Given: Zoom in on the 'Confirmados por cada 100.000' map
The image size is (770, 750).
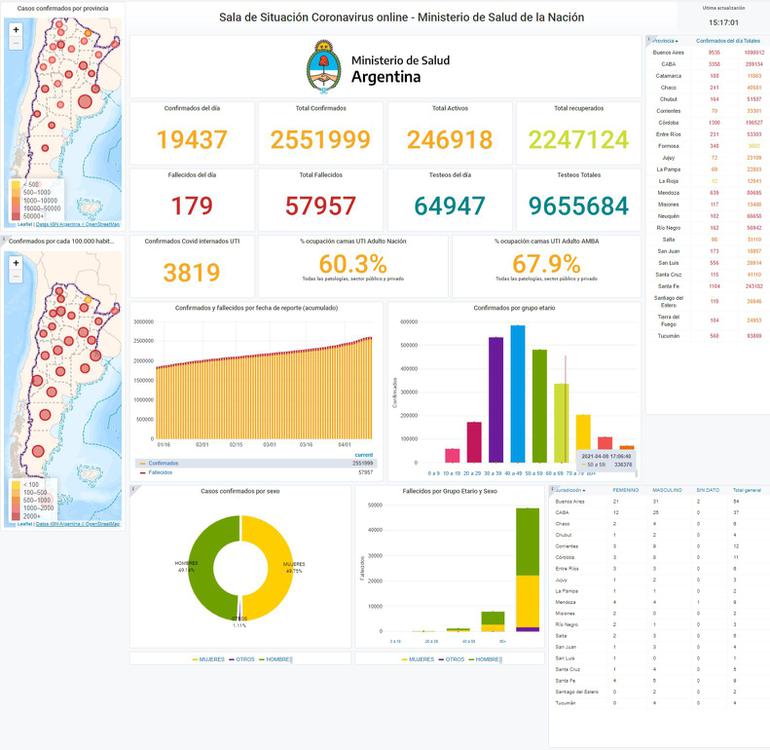Looking at the screenshot, I should click(x=16, y=263).
